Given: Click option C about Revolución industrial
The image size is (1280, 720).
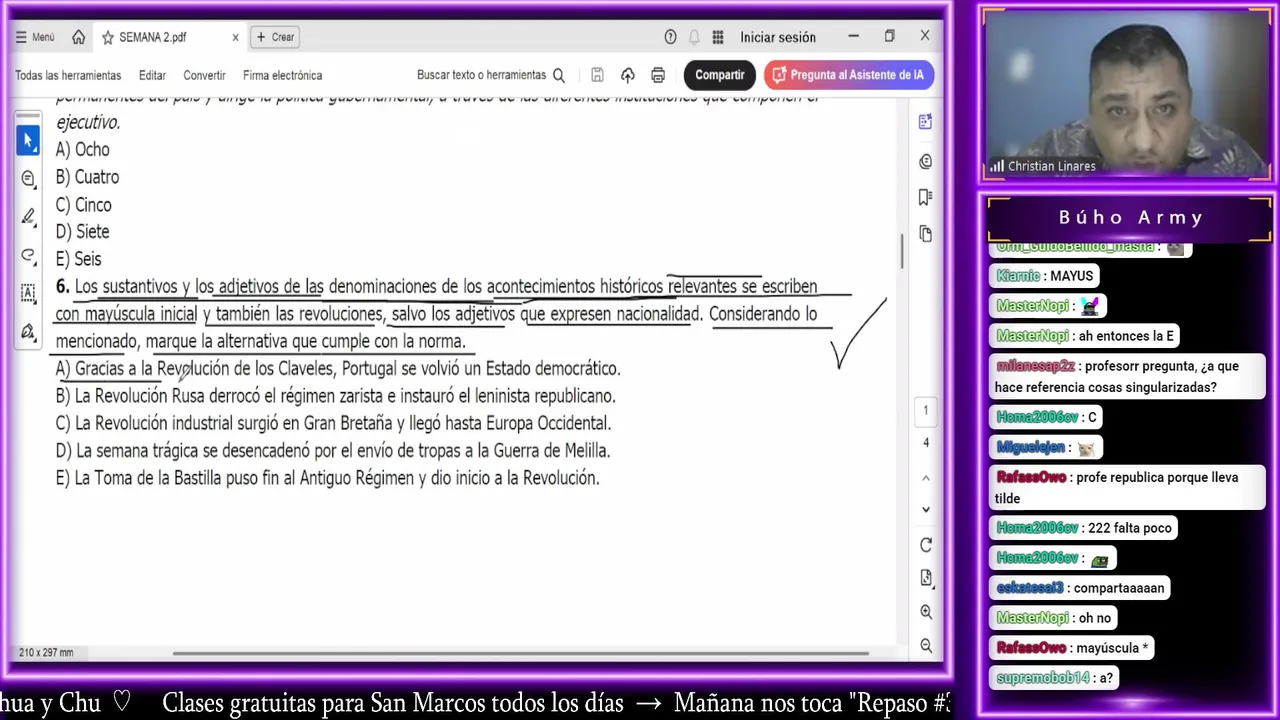Looking at the screenshot, I should (333, 423).
